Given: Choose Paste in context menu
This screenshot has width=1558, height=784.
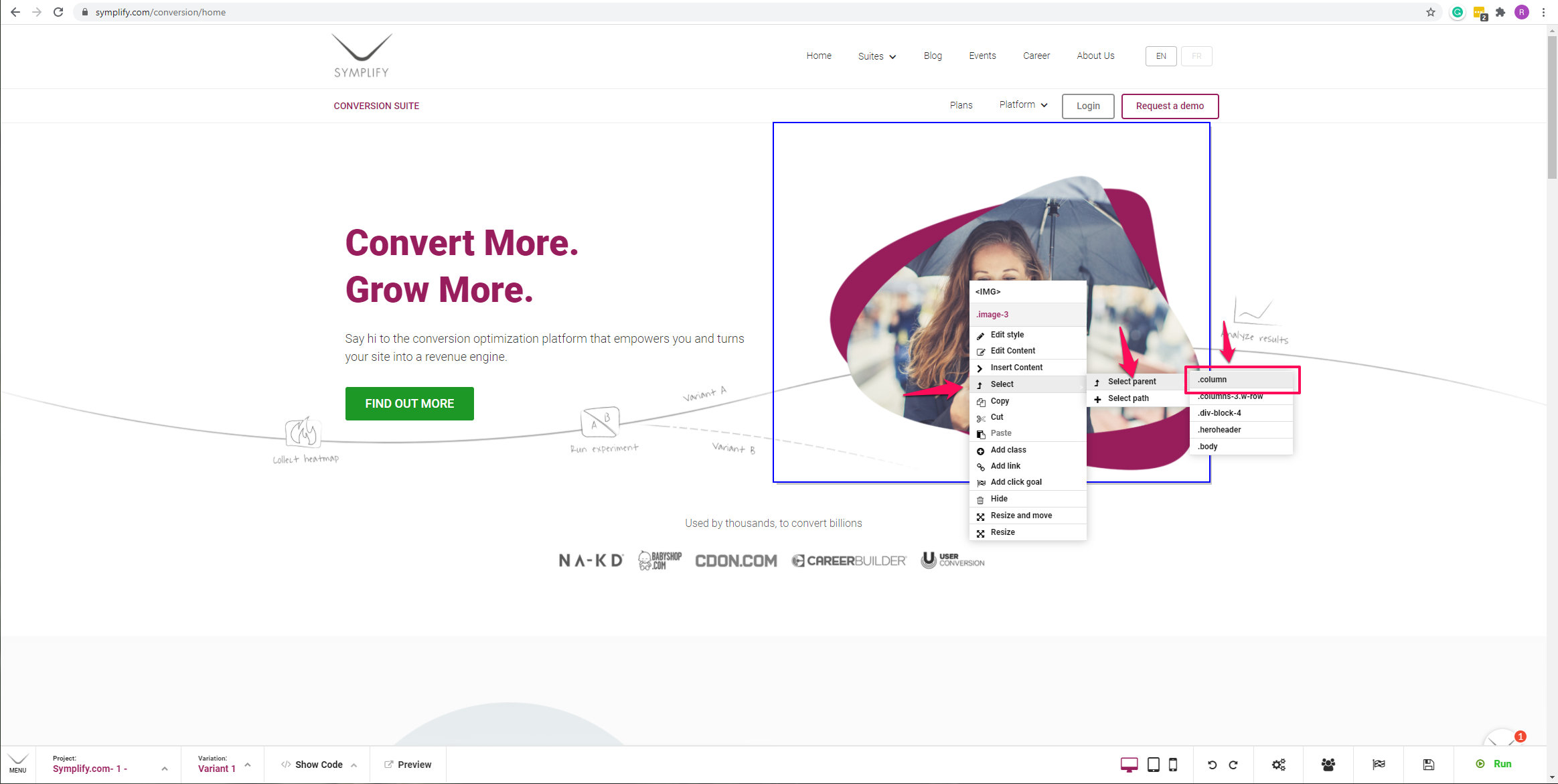Looking at the screenshot, I should (x=1028, y=433).
